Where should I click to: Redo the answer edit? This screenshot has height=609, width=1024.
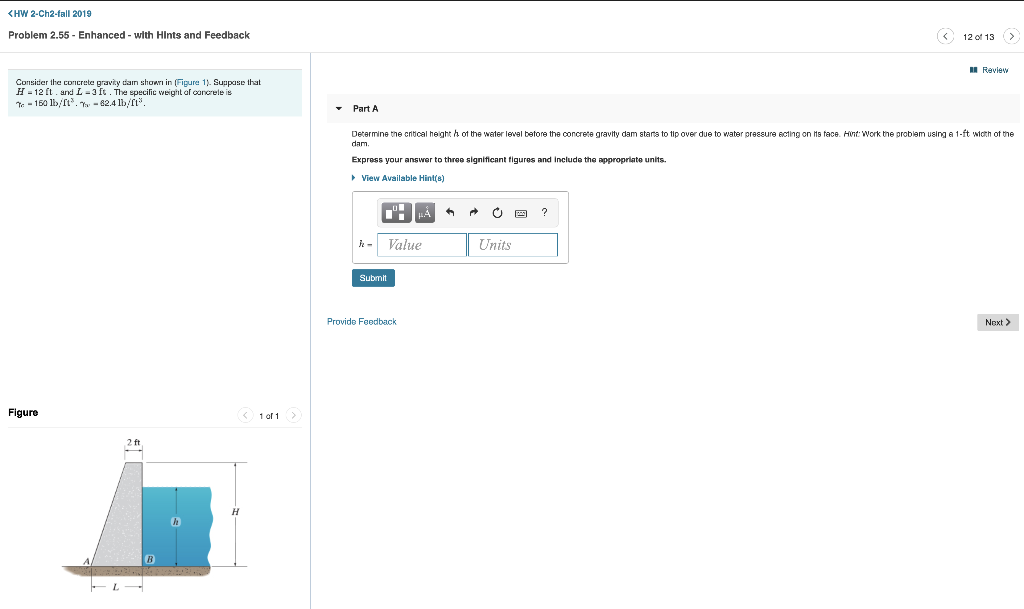[473, 212]
